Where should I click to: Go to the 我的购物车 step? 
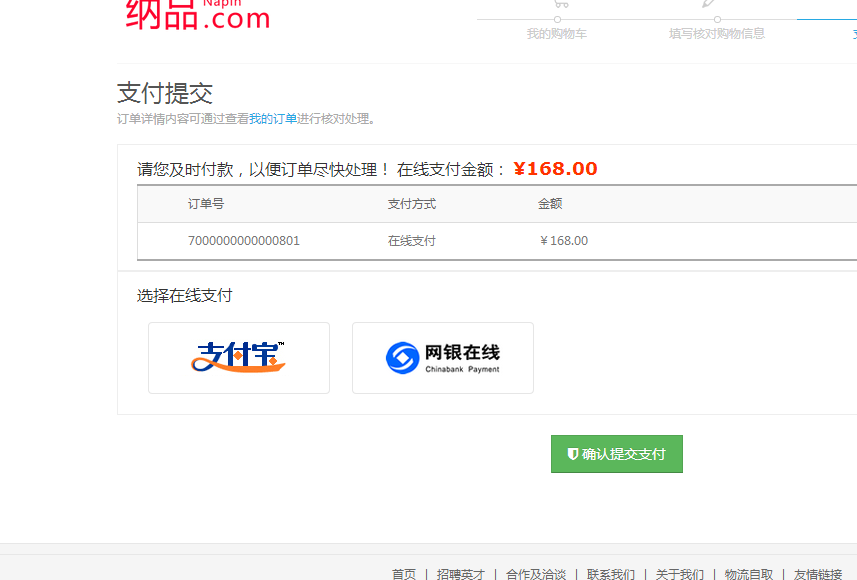tap(556, 34)
